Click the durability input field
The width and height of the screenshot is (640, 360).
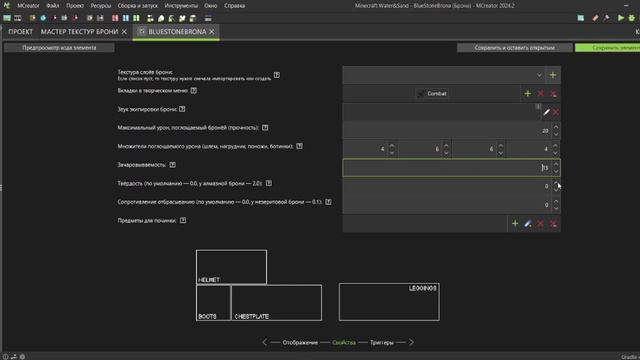pyautogui.click(x=447, y=131)
